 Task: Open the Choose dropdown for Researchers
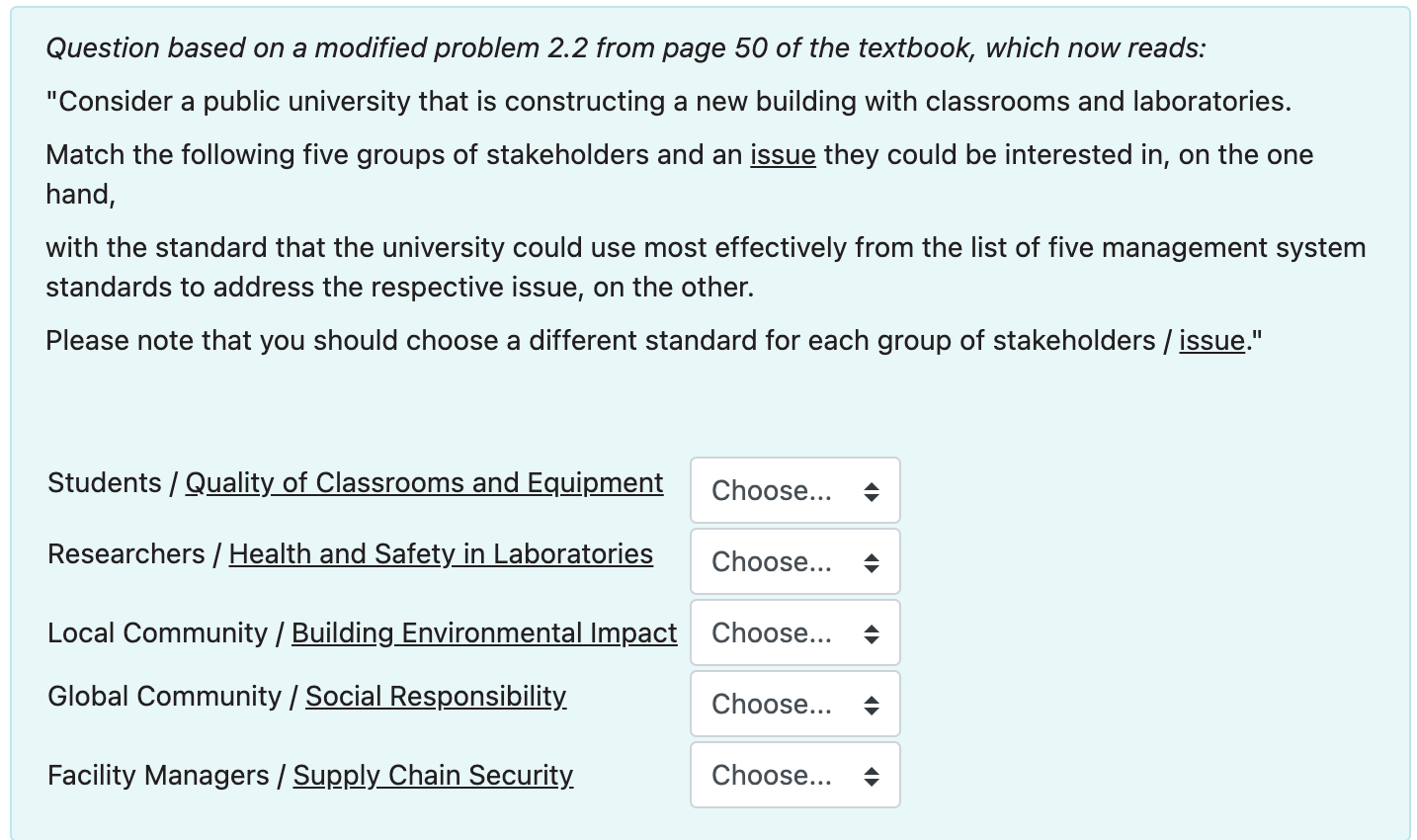(794, 561)
